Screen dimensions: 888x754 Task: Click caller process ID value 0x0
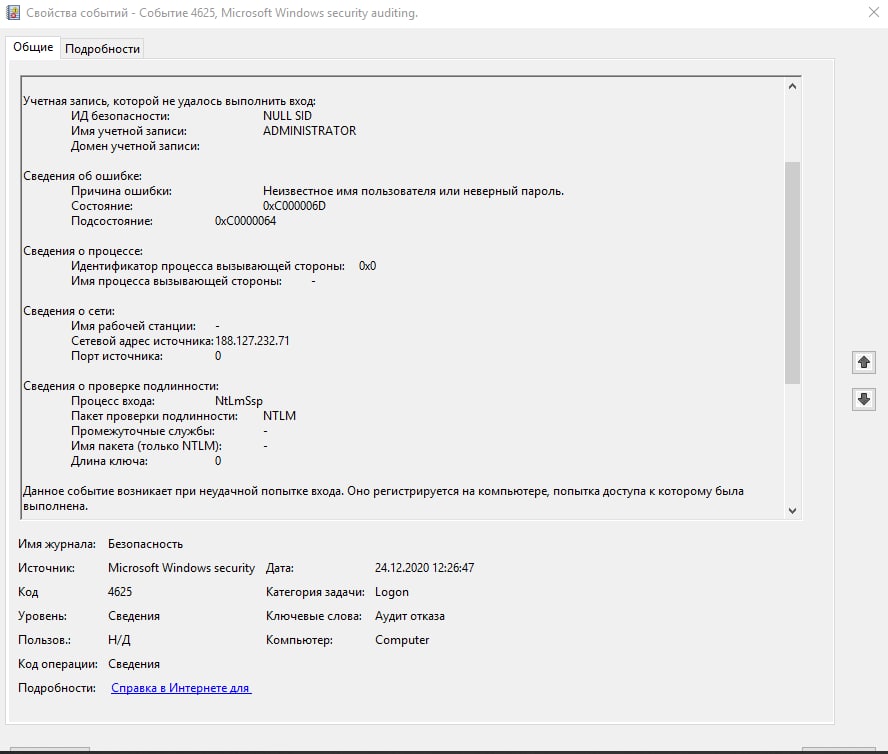coord(368,266)
